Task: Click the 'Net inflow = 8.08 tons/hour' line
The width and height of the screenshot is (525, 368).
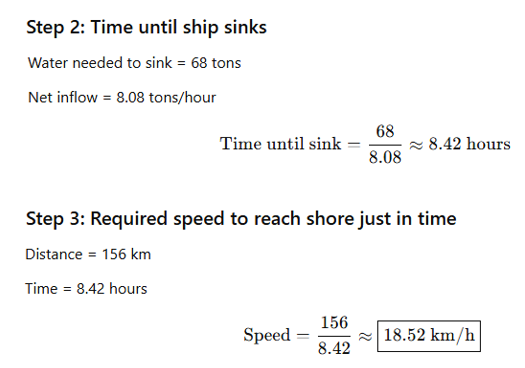Action: 122,98
